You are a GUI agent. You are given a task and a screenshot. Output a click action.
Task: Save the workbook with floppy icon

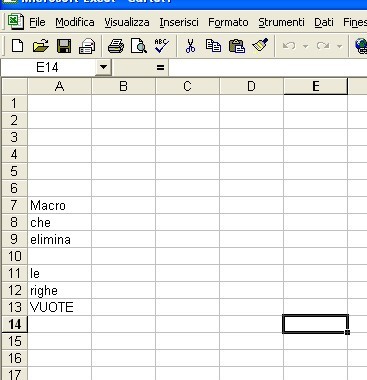point(64,46)
